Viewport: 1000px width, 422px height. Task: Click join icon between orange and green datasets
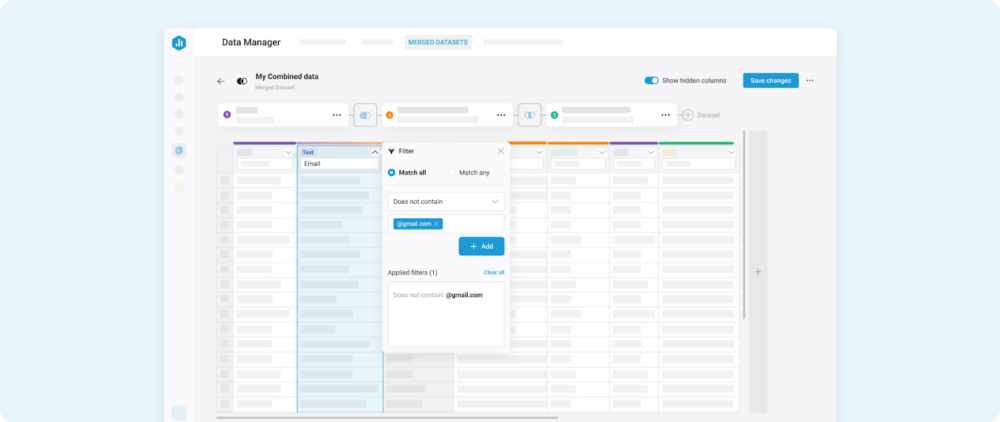pyautogui.click(x=529, y=115)
